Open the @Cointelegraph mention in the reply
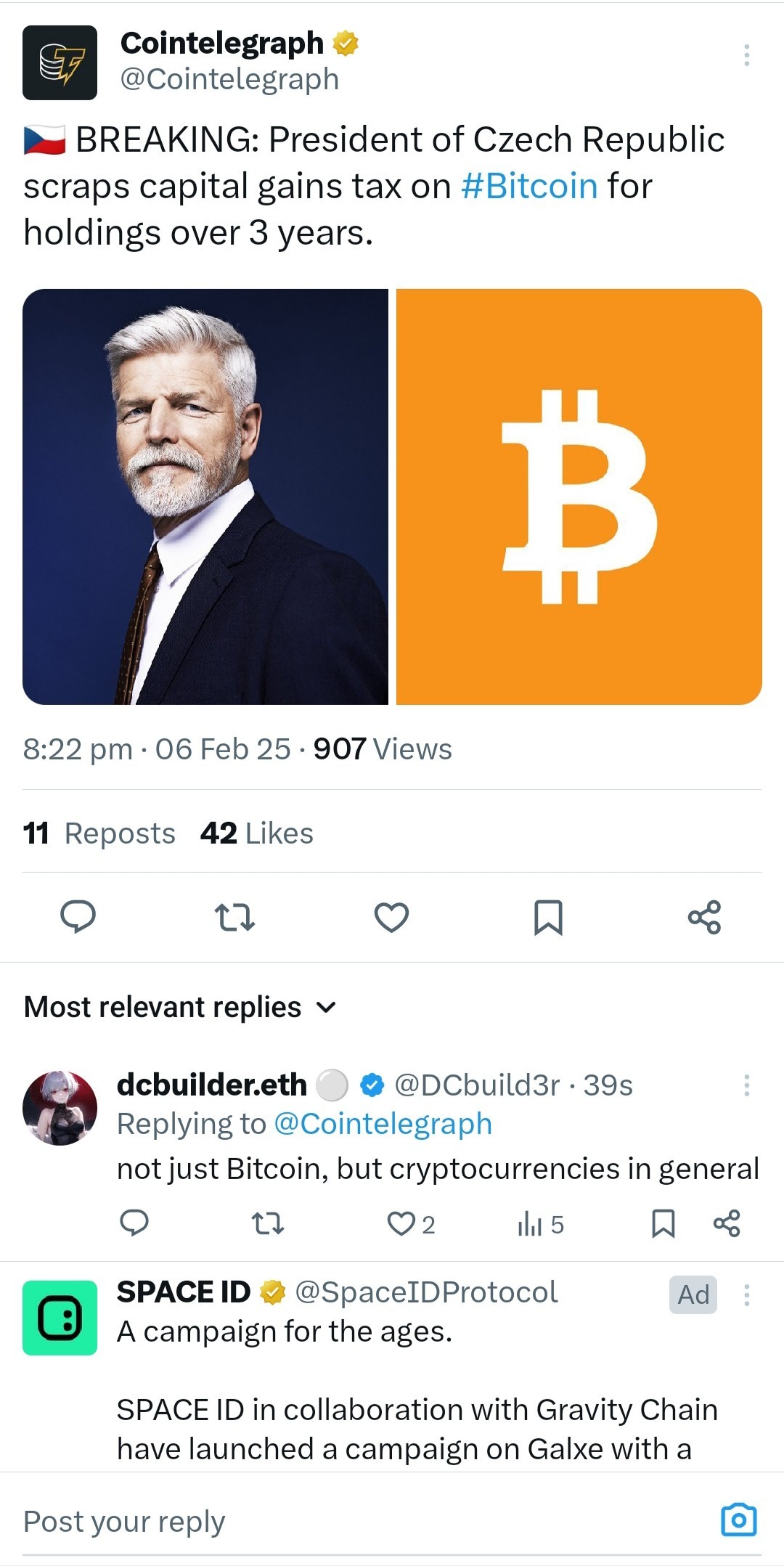784x1566 pixels. pos(383,1124)
